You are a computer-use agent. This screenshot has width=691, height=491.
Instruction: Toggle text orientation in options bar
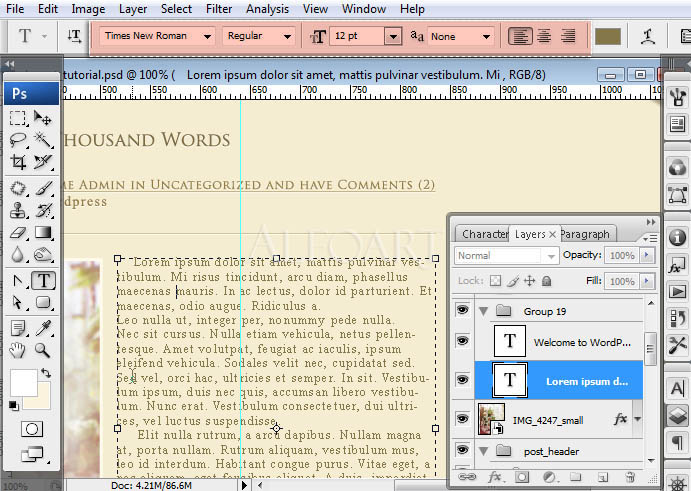click(74, 36)
